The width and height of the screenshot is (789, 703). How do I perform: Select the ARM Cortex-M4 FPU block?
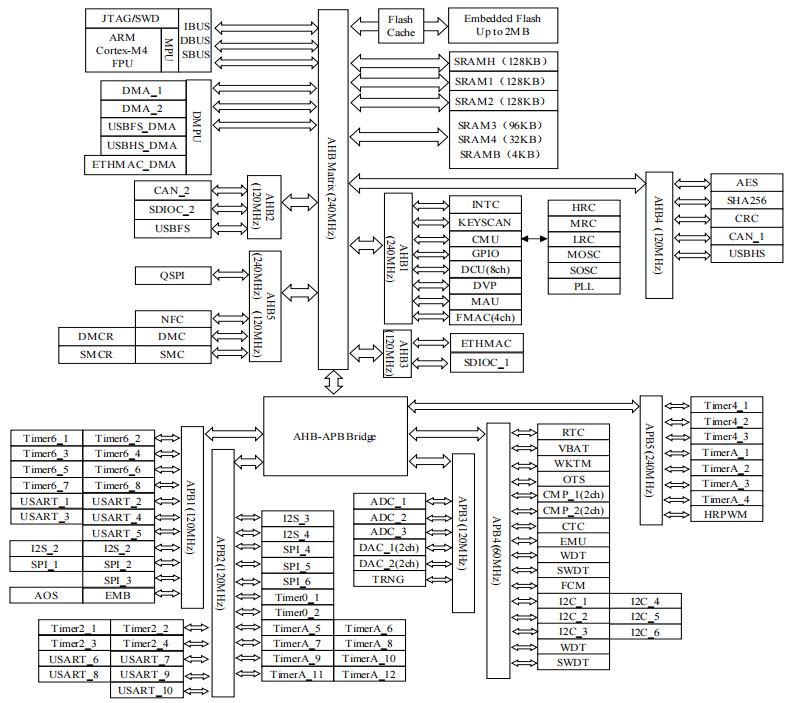pyautogui.click(x=123, y=50)
